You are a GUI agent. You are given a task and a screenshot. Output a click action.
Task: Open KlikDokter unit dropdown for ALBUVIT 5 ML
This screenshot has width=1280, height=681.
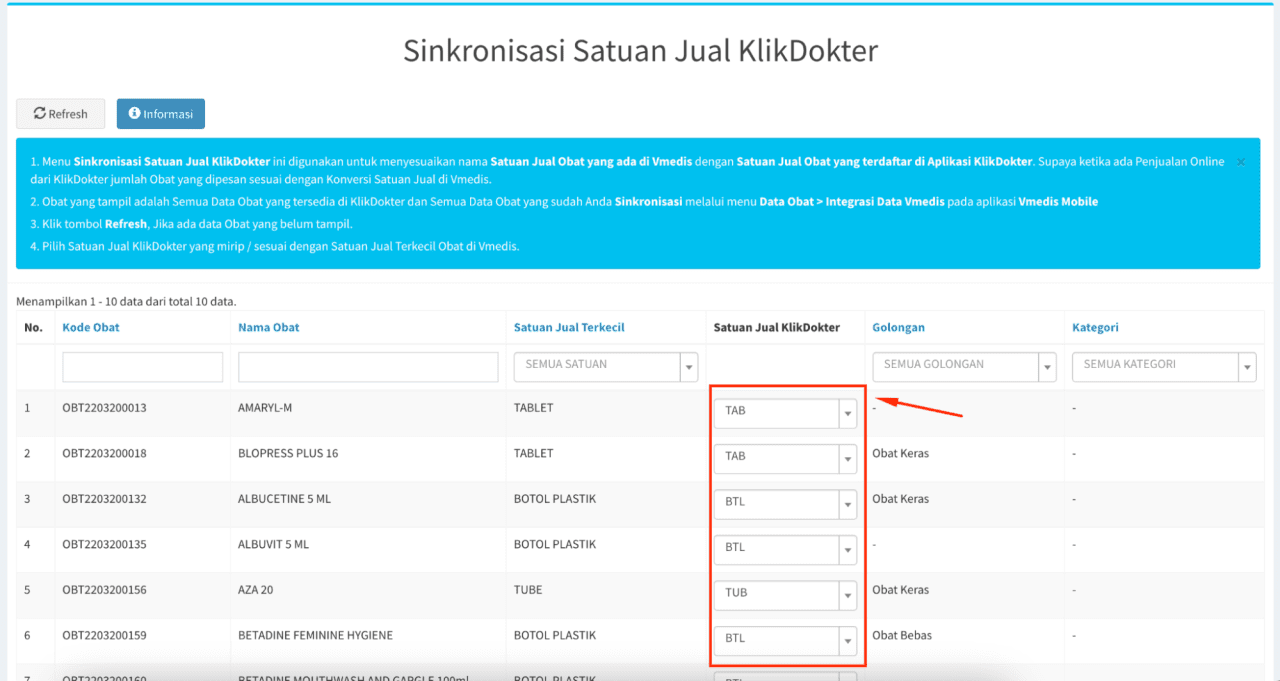[x=785, y=549]
